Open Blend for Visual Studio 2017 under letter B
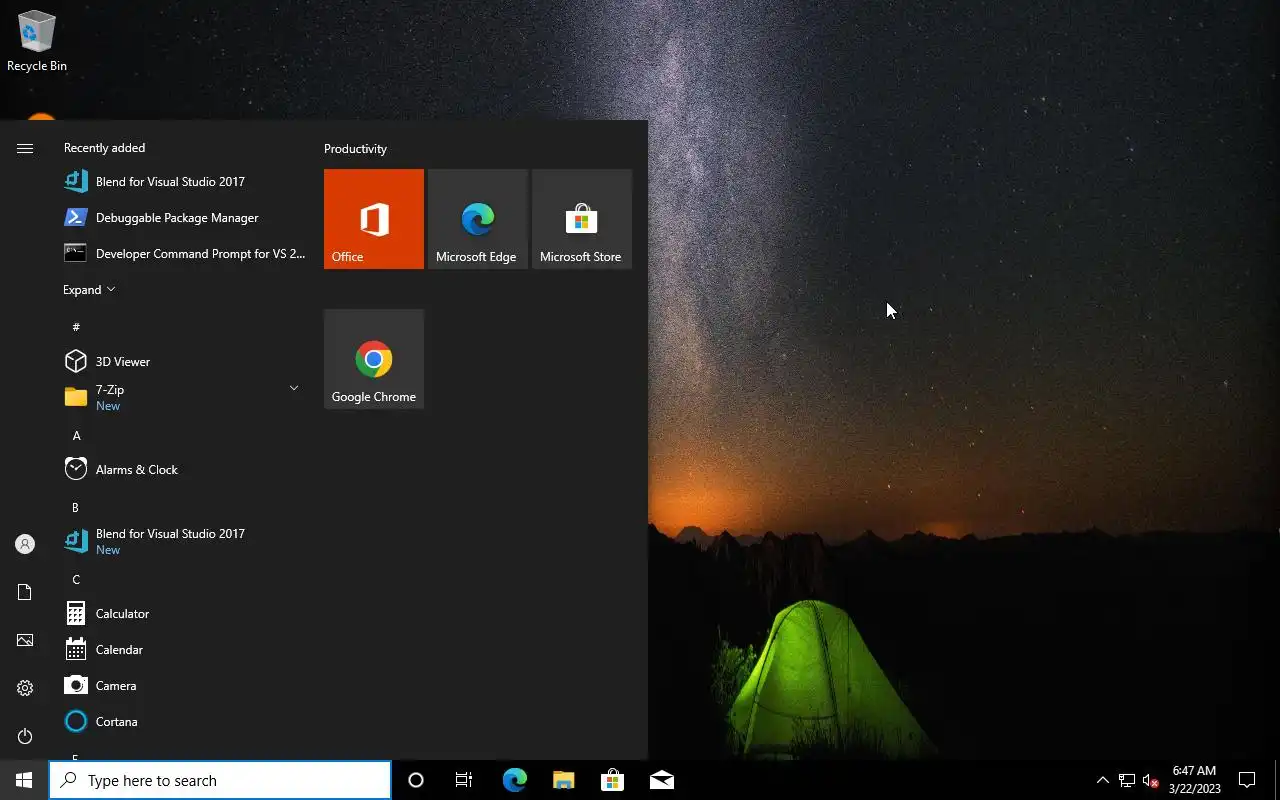The image size is (1280, 800). pyautogui.click(x=184, y=541)
